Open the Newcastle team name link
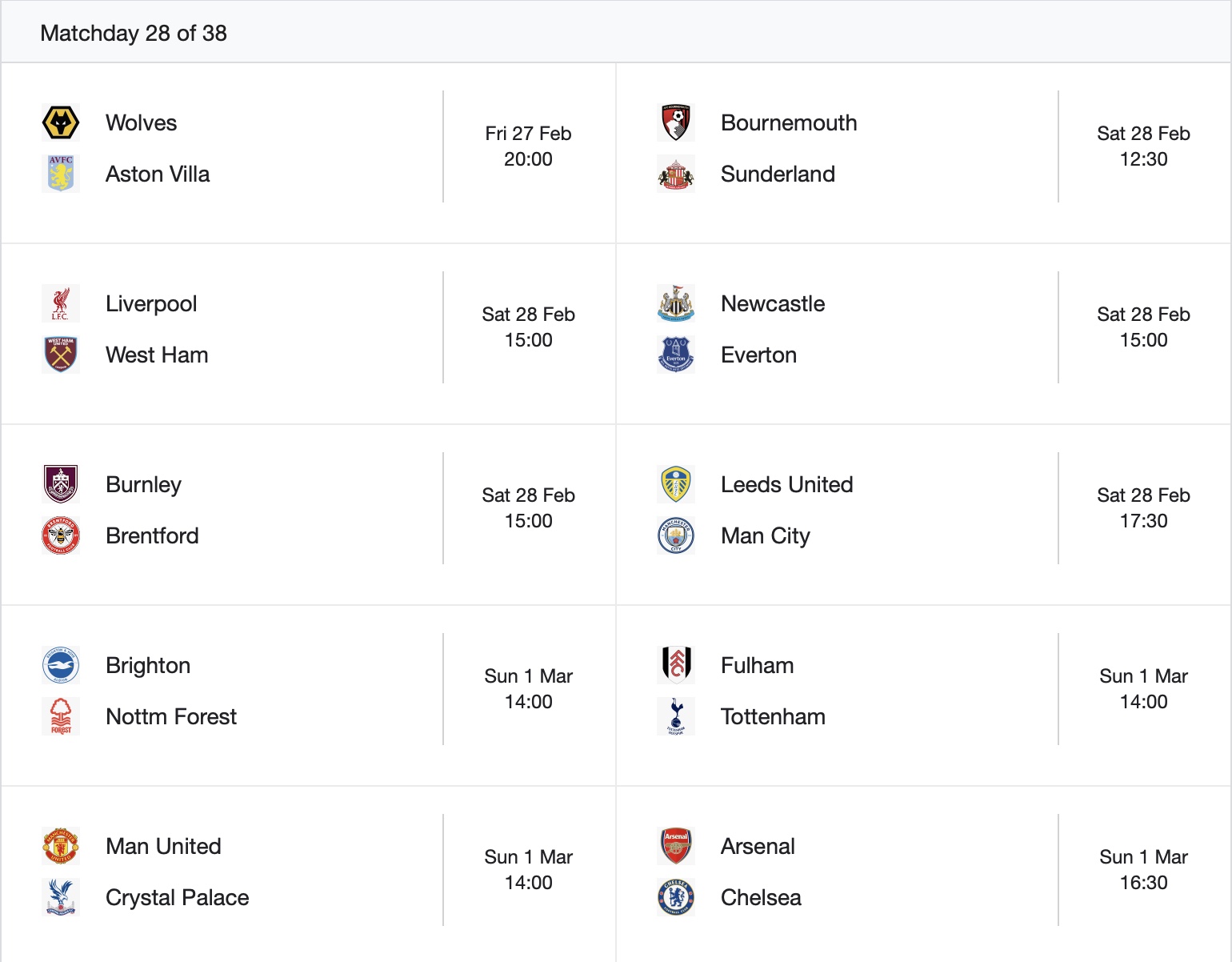 click(x=773, y=304)
